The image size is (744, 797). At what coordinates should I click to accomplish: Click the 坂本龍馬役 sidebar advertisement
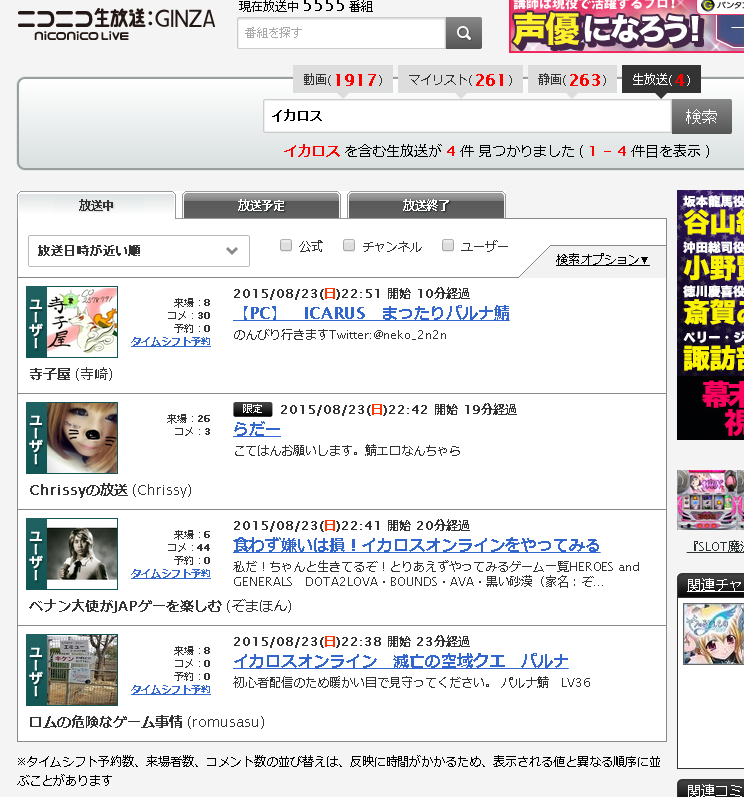[x=710, y=315]
